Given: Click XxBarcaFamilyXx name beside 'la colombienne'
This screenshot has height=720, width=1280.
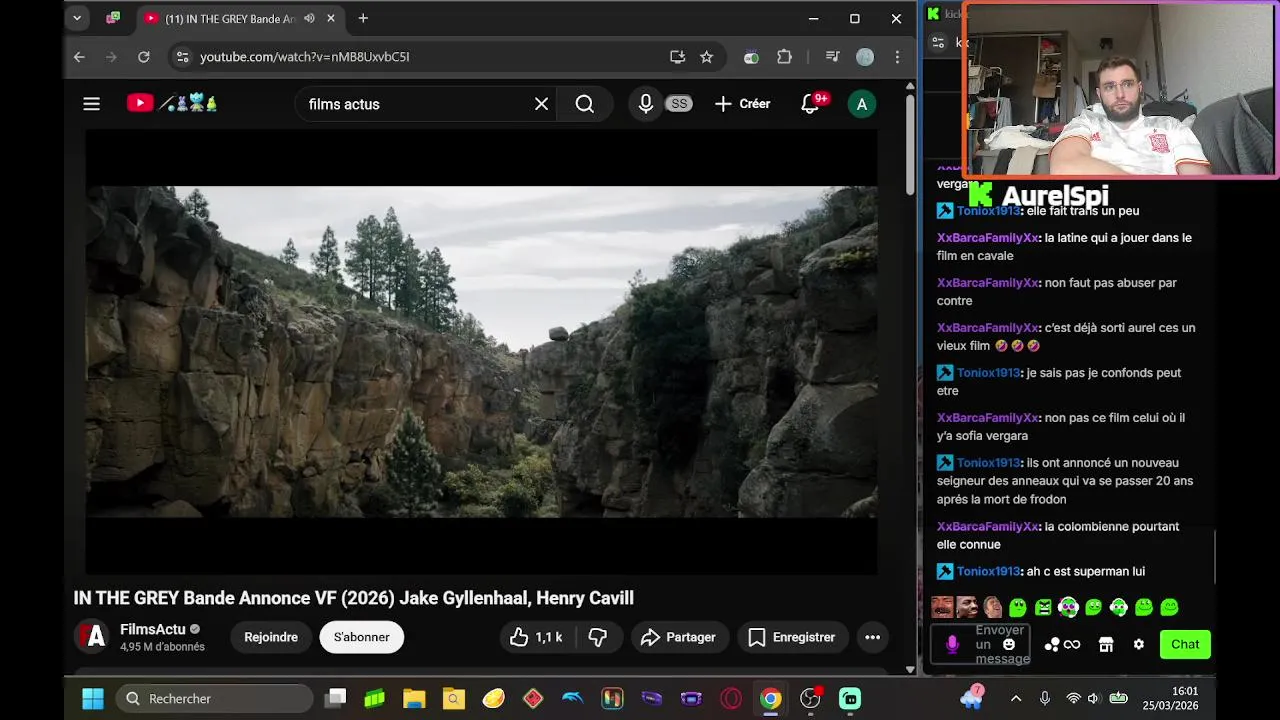Looking at the screenshot, I should (987, 527).
